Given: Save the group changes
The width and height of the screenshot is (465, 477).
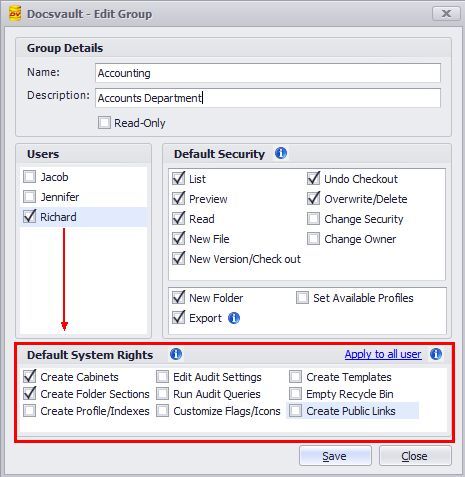Looking at the screenshot, I should pyautogui.click(x=335, y=456).
